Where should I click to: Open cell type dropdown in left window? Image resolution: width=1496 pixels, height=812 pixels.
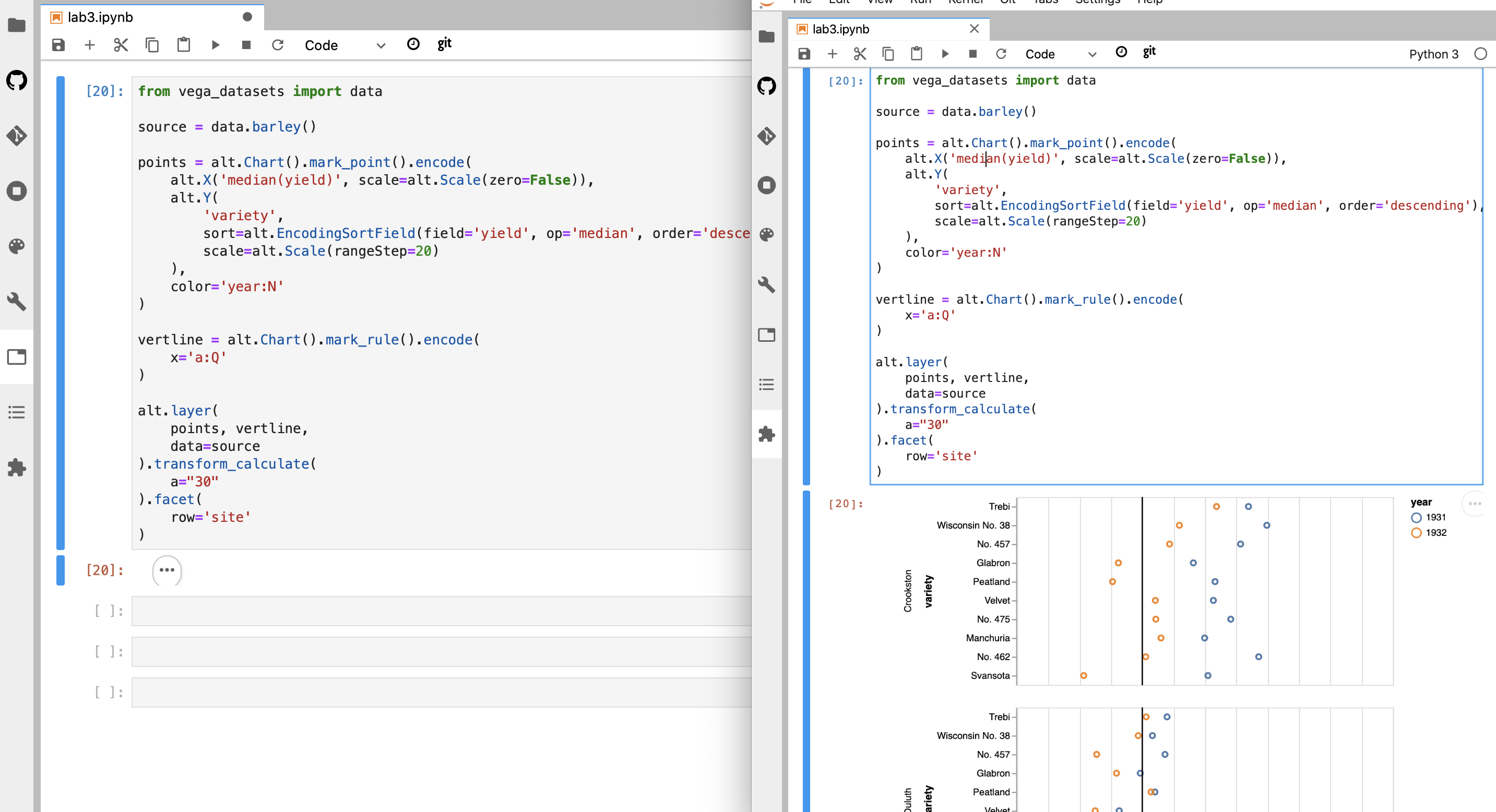pyautogui.click(x=345, y=45)
